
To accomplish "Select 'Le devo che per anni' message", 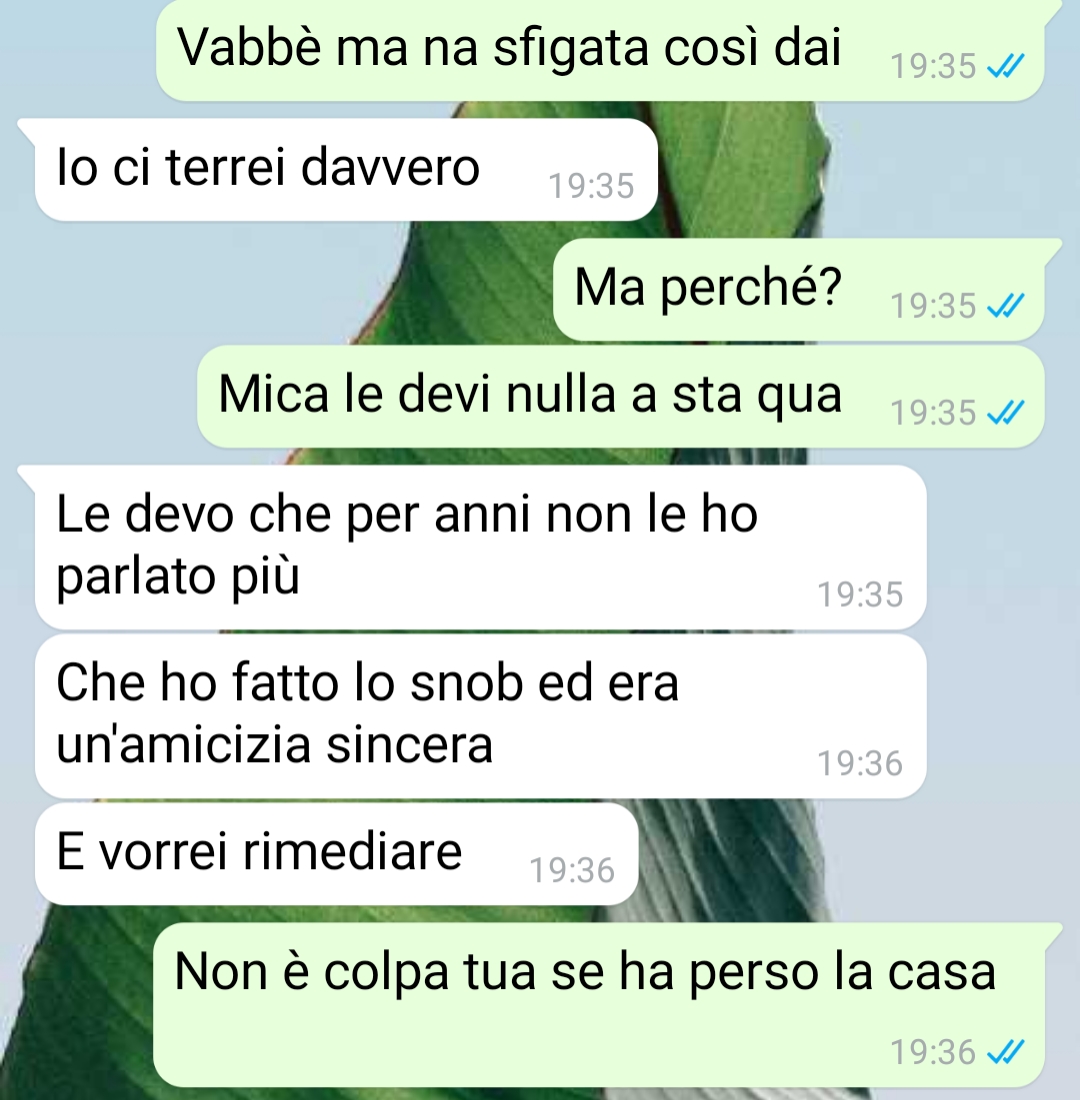I will (x=481, y=546).
